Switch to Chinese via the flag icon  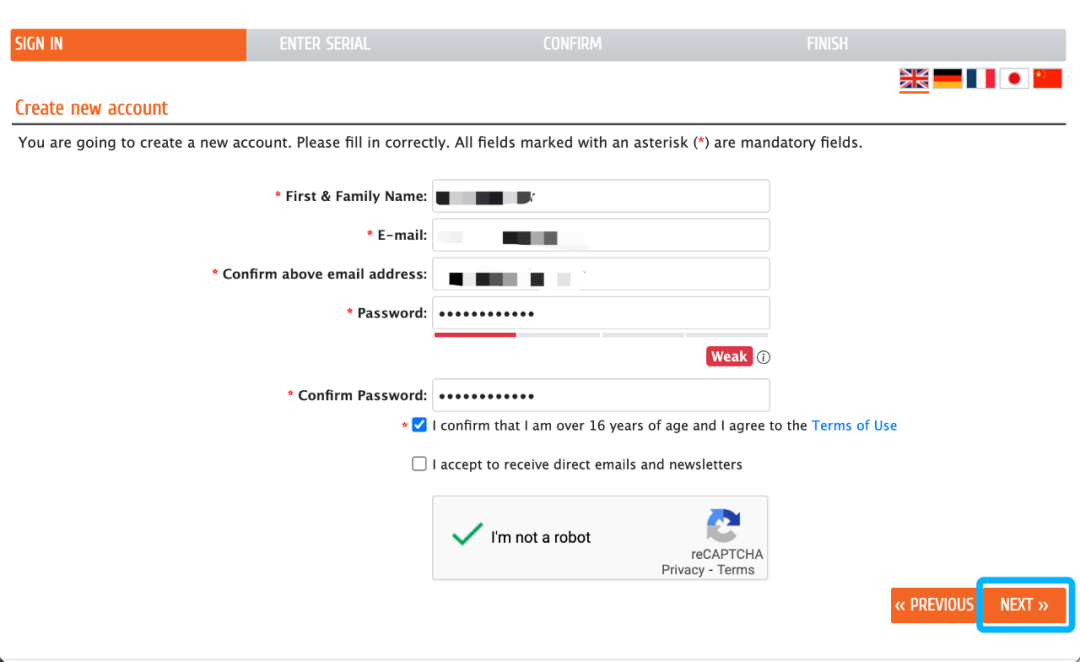(x=1047, y=79)
